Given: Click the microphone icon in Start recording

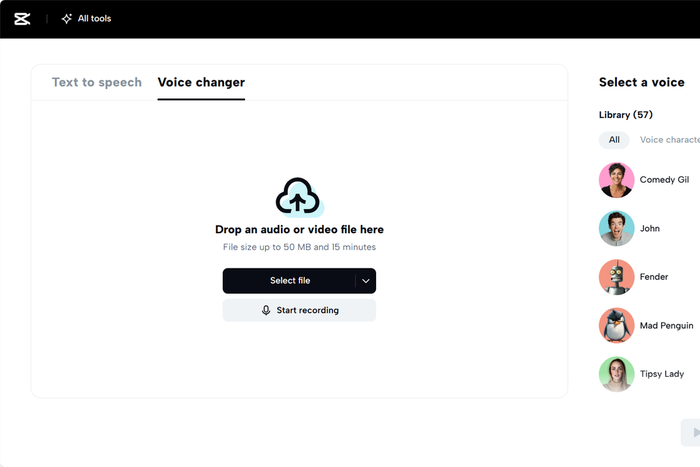Looking at the screenshot, I should 266,310.
